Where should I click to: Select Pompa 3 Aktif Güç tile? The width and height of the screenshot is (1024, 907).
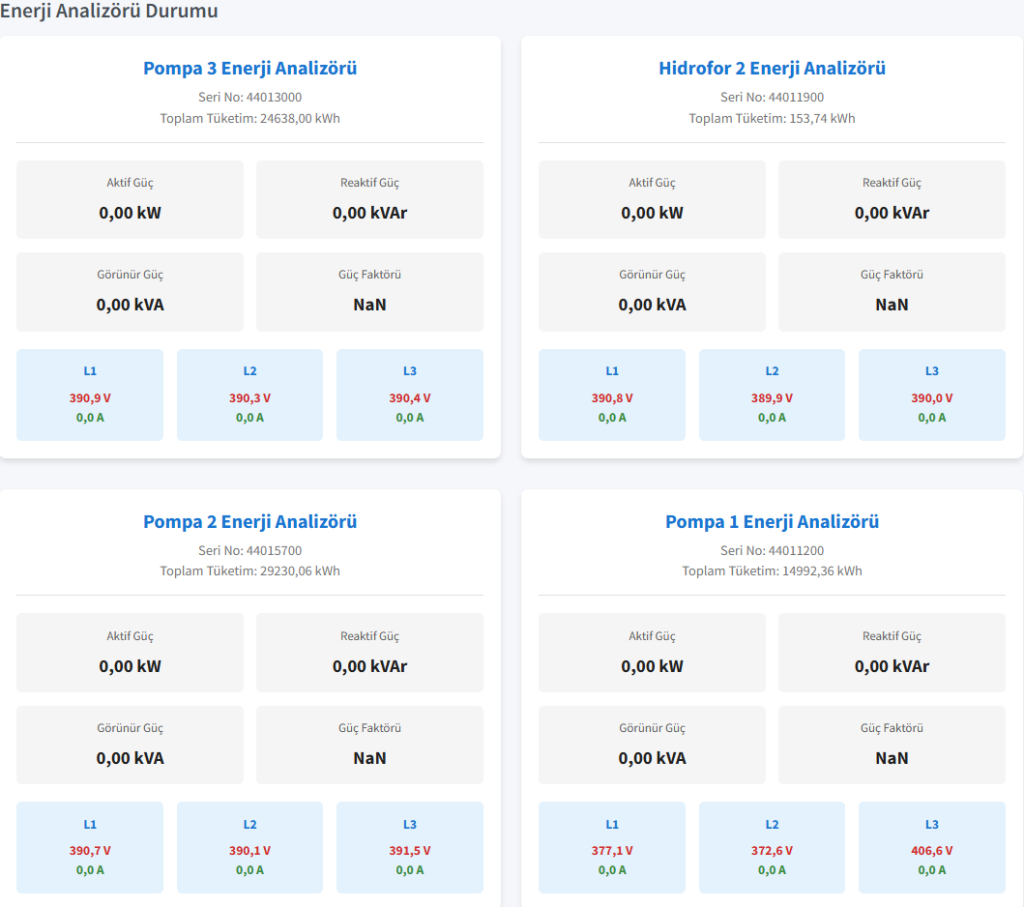(x=130, y=200)
